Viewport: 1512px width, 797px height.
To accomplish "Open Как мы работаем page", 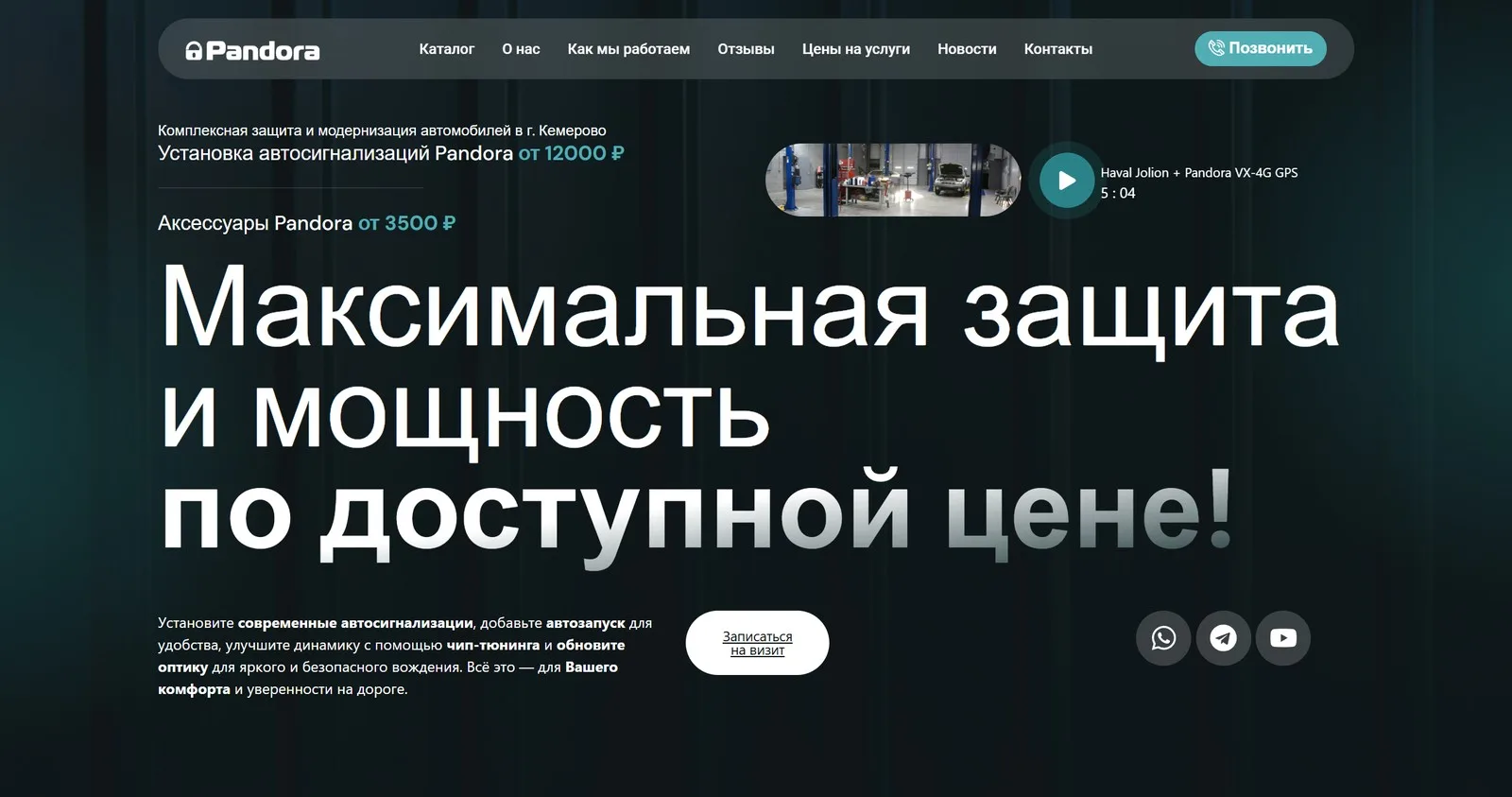I will (x=628, y=49).
